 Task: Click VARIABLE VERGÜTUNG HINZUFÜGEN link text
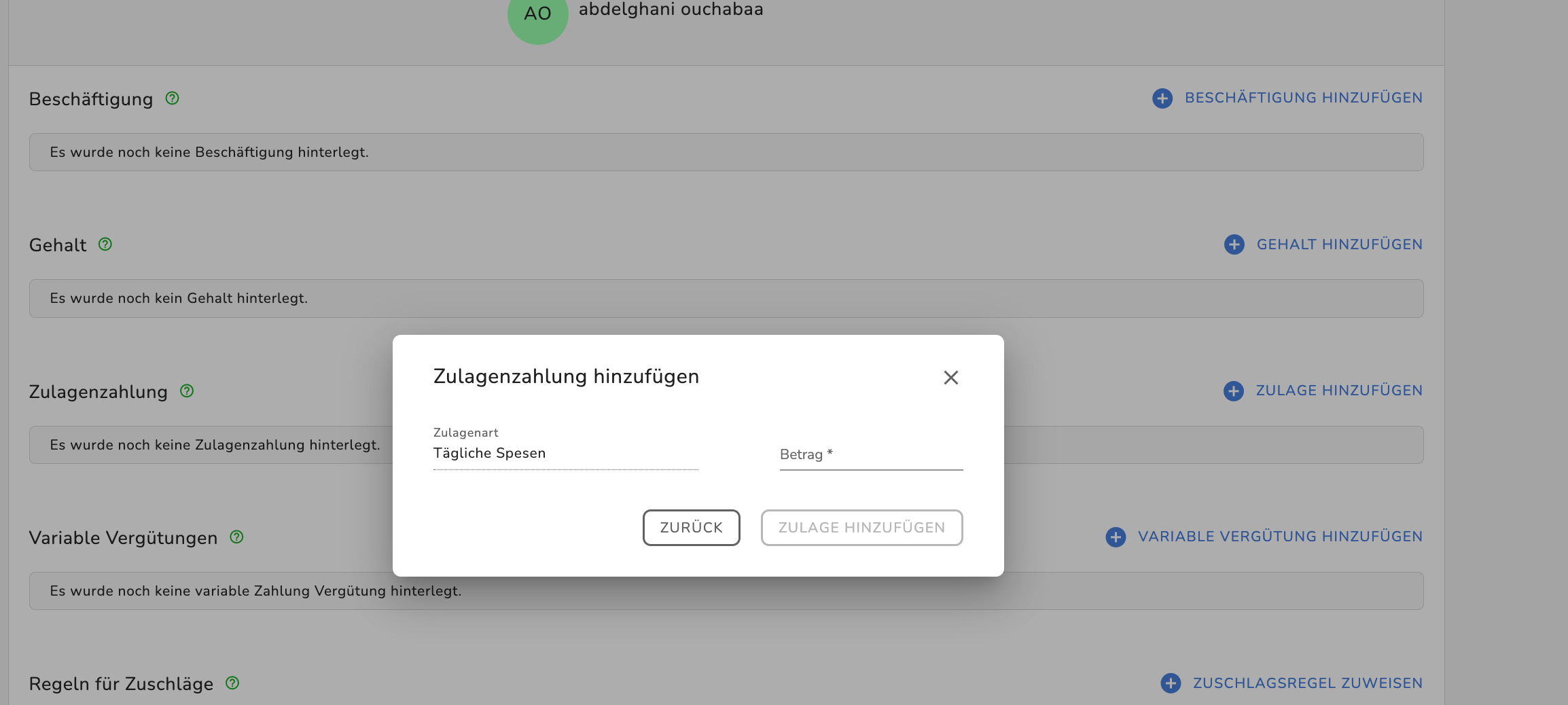pos(1280,537)
